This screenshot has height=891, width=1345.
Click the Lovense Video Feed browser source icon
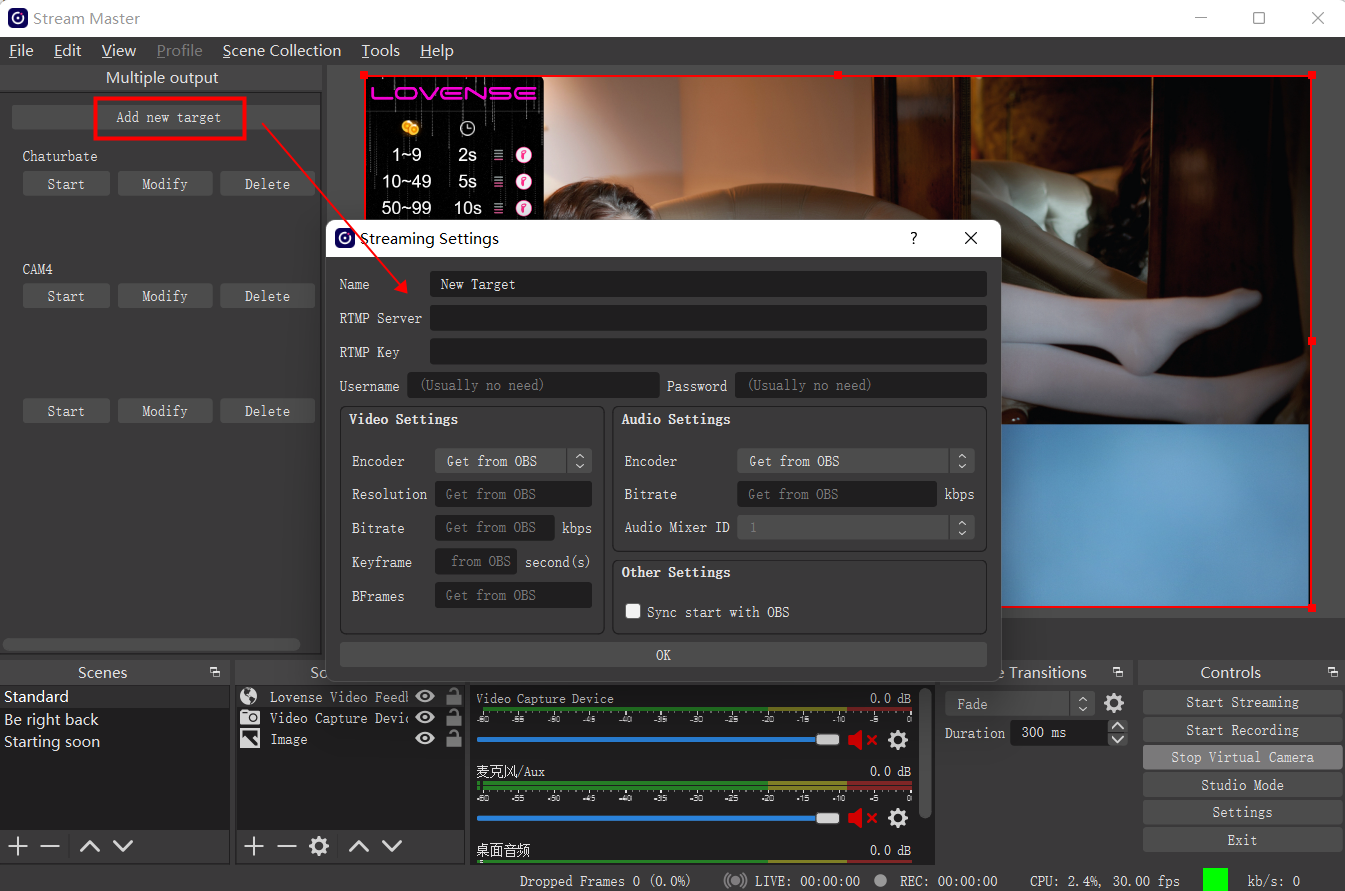(x=247, y=695)
